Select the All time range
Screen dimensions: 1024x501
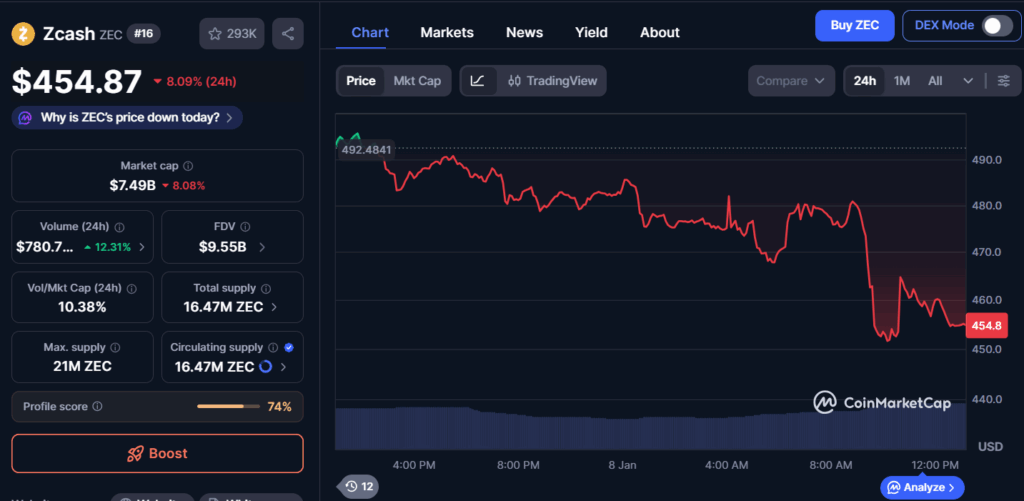(x=935, y=81)
